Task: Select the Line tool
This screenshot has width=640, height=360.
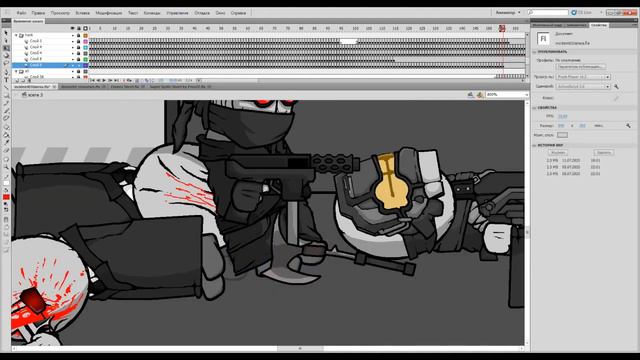Action: pyautogui.click(x=6, y=88)
